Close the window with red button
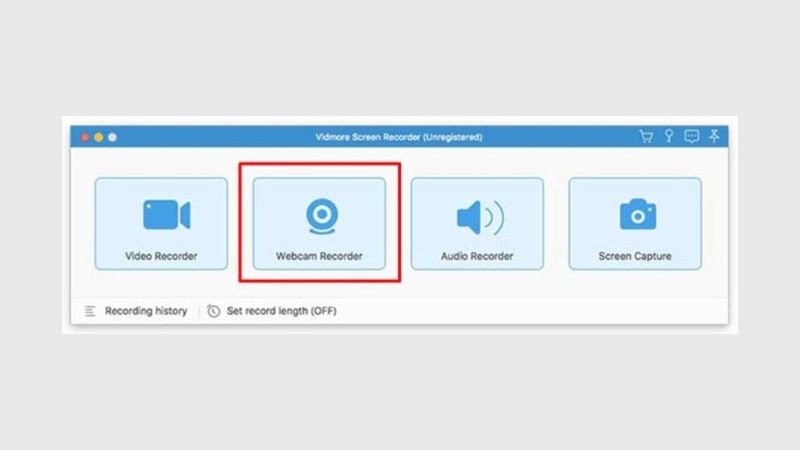The image size is (800, 450). [x=85, y=137]
